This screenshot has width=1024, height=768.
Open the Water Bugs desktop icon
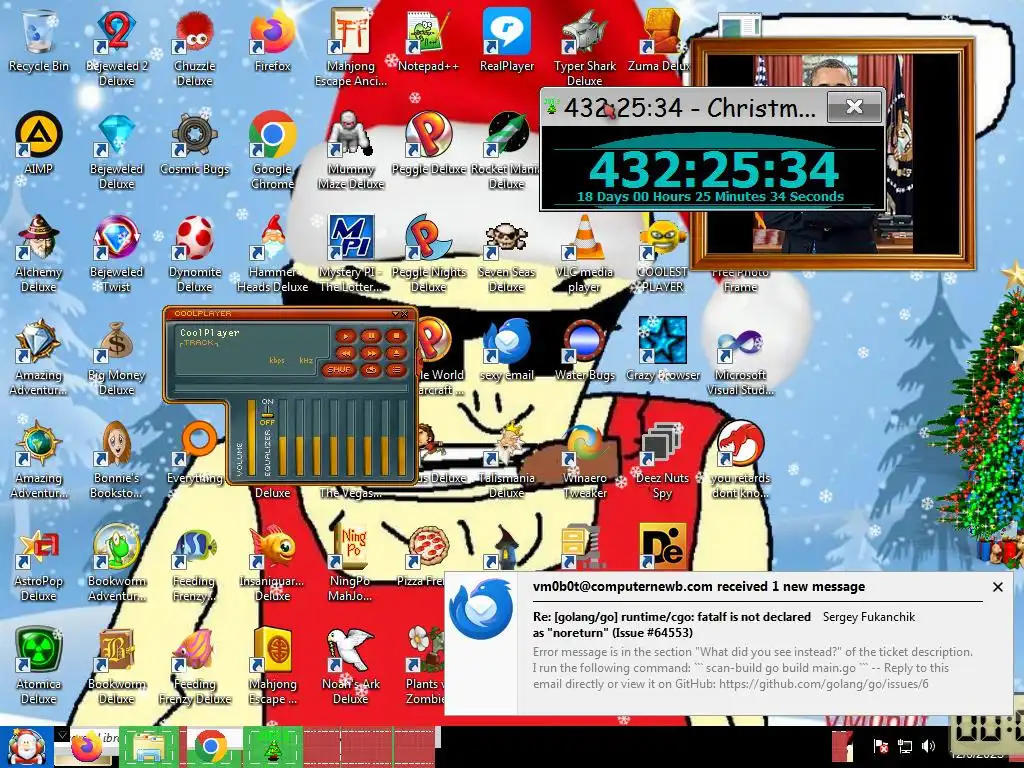click(x=584, y=349)
